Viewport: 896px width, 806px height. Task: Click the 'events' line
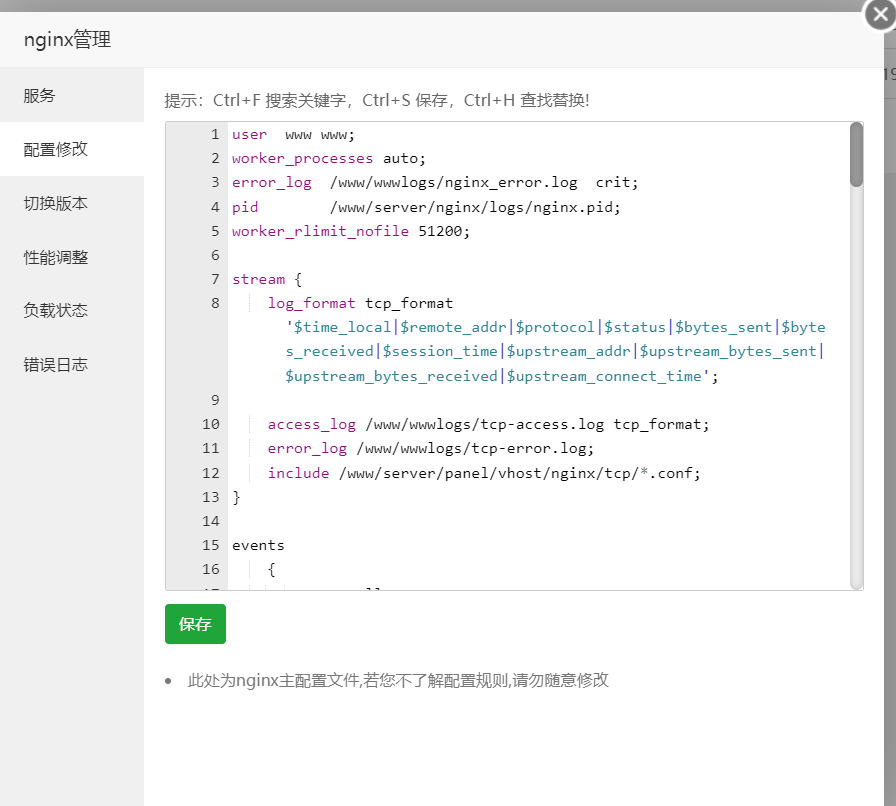tap(258, 545)
